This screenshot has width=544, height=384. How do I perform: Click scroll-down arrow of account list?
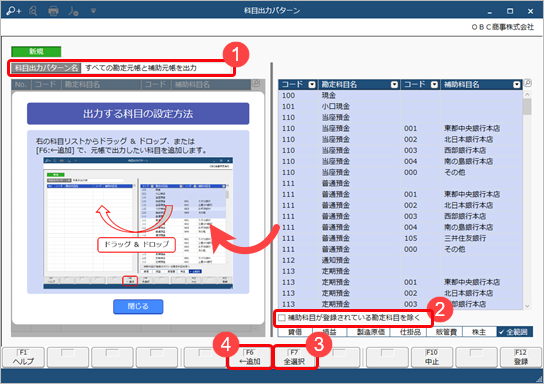(x=527, y=306)
